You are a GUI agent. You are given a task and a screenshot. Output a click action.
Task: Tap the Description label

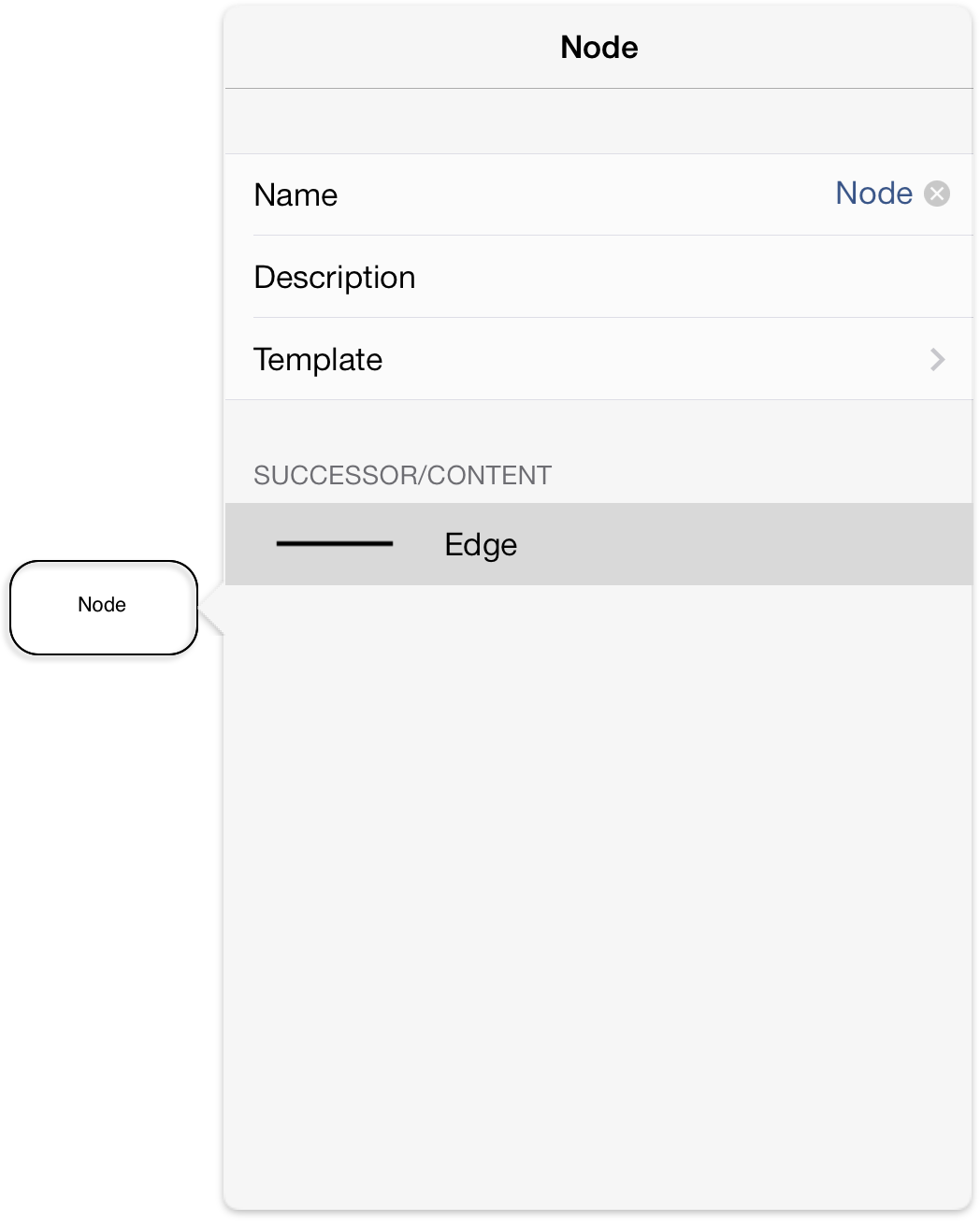tap(335, 278)
